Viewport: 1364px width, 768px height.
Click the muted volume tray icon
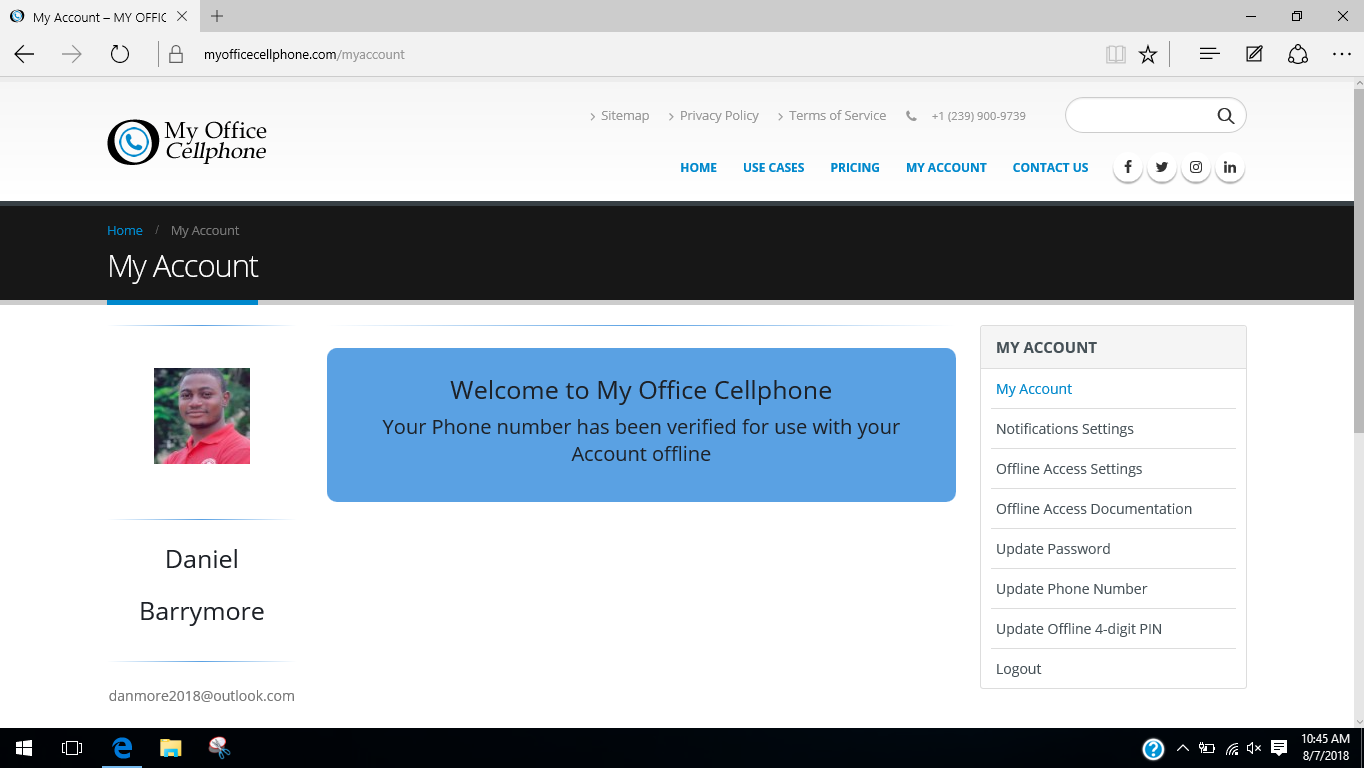click(x=1254, y=748)
